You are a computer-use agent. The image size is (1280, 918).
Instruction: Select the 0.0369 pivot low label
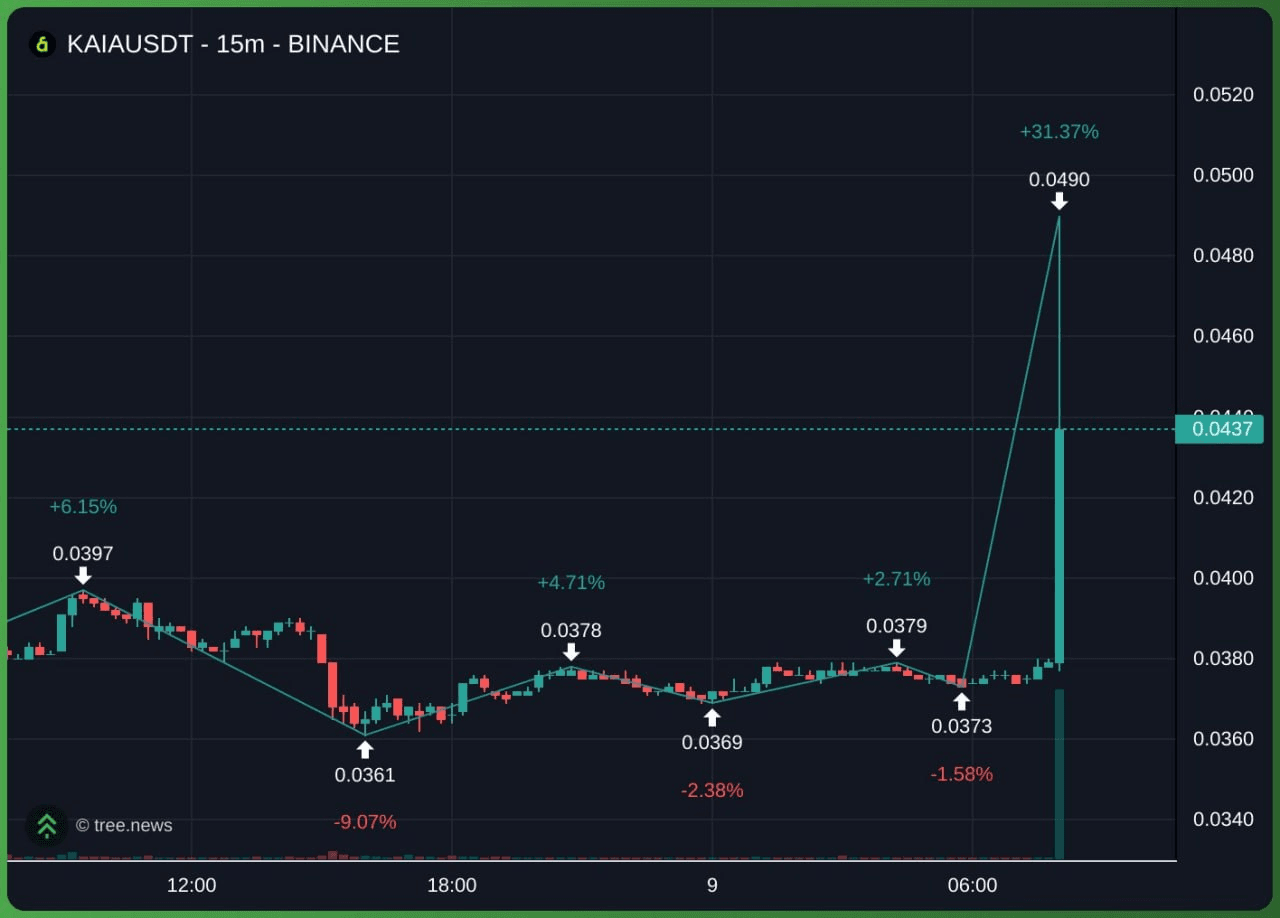coord(712,742)
